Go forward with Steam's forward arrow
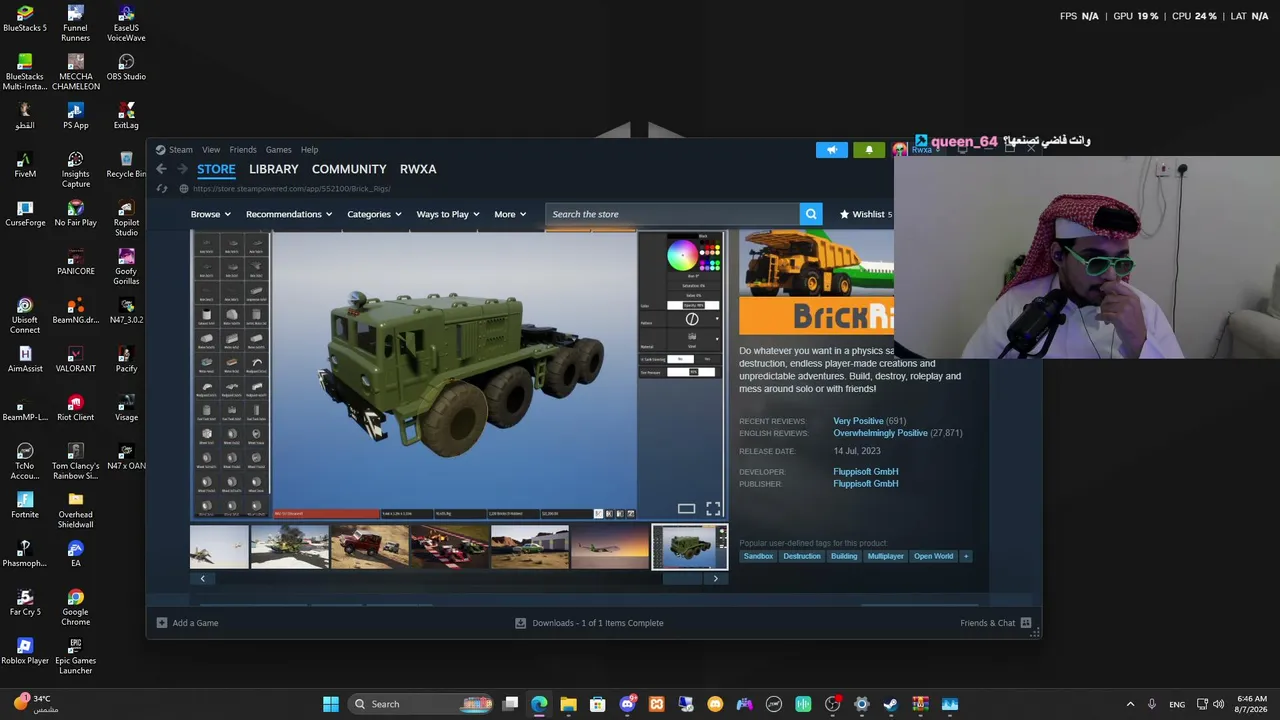This screenshot has height=720, width=1280. (x=184, y=169)
